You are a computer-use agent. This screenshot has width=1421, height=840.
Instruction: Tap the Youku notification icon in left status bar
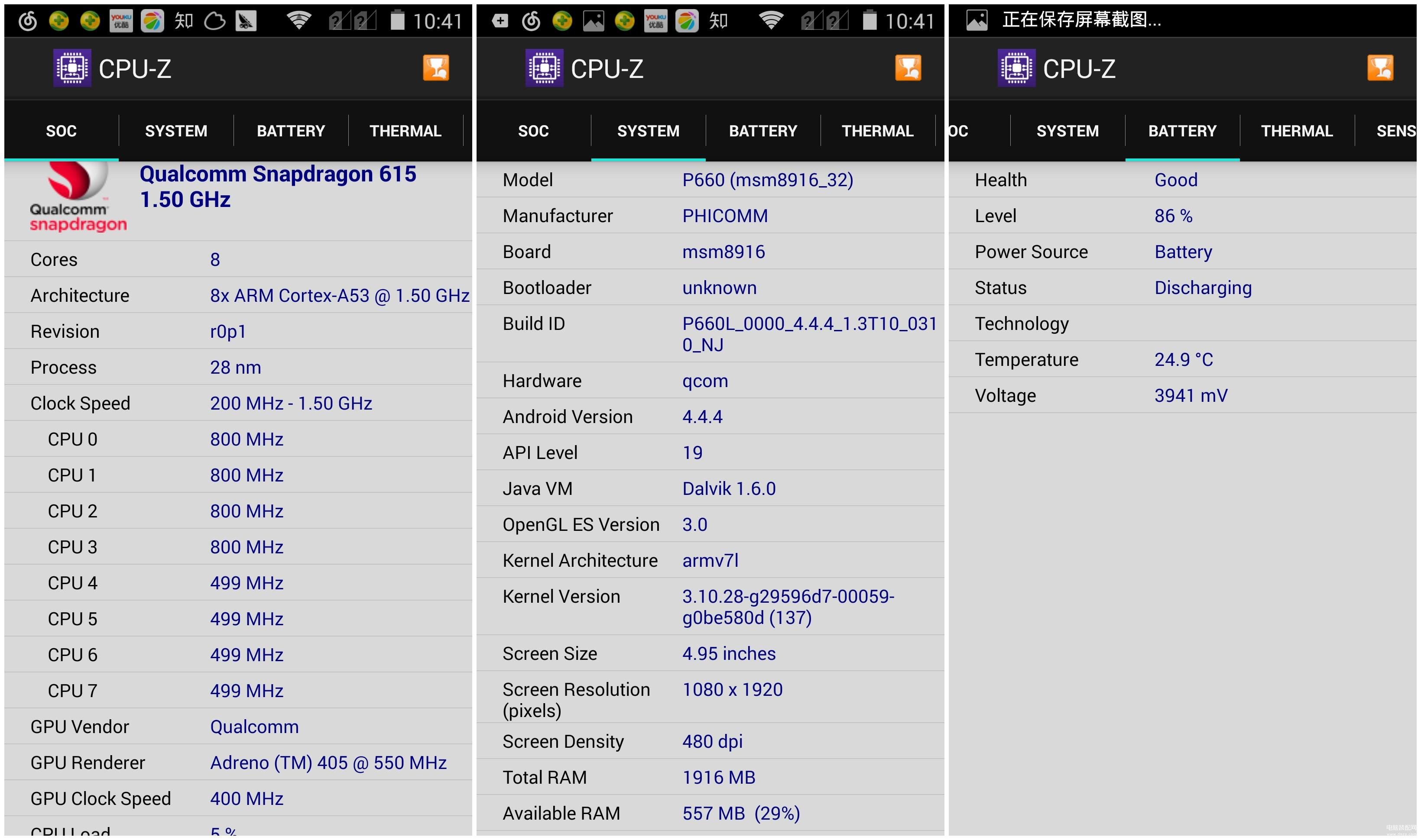click(x=121, y=21)
